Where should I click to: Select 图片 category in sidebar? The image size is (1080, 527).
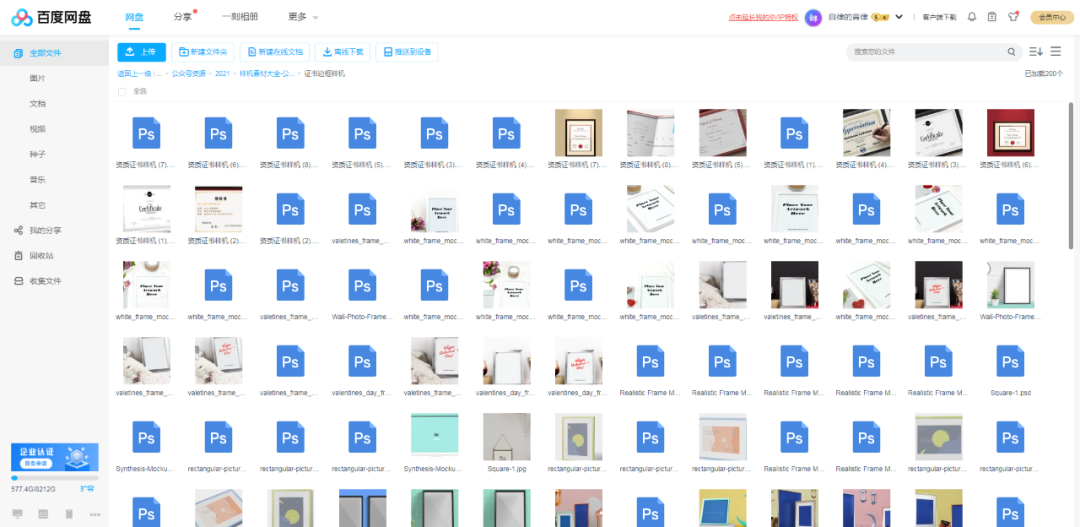[38, 79]
